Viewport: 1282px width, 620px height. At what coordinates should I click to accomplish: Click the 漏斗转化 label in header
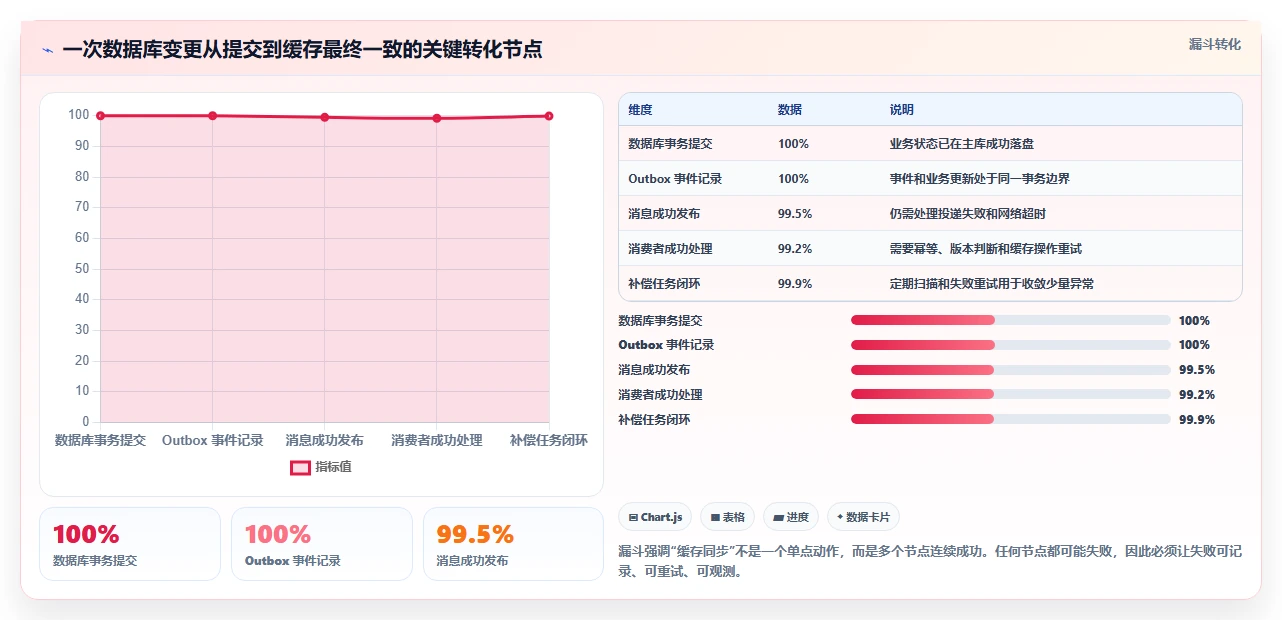1215,44
